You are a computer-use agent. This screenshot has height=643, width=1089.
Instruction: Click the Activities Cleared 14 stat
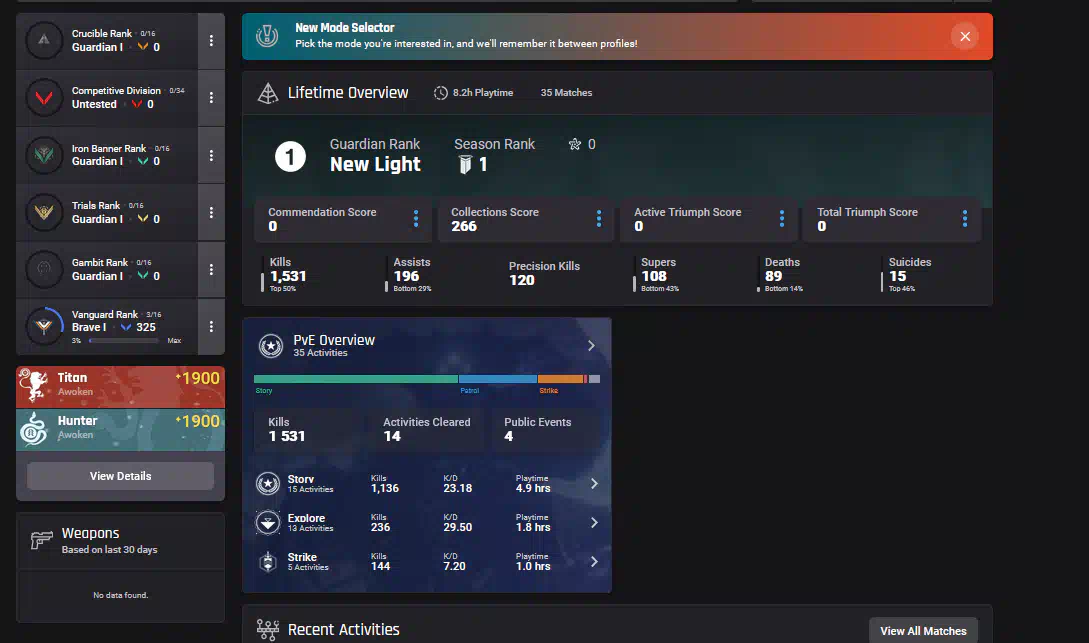click(x=426, y=429)
